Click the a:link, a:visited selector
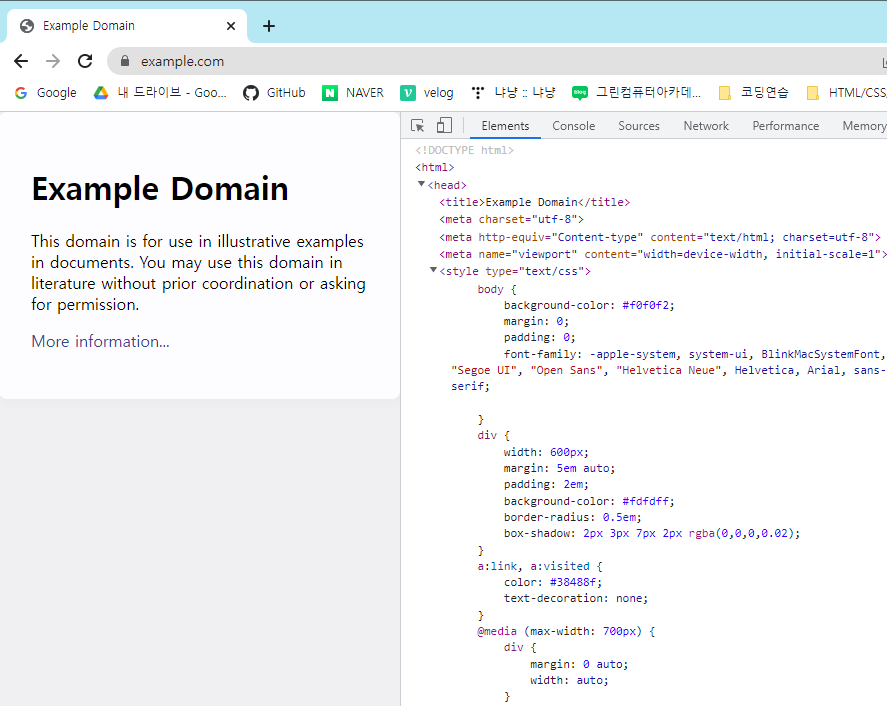The height and width of the screenshot is (706, 887). (x=533, y=566)
